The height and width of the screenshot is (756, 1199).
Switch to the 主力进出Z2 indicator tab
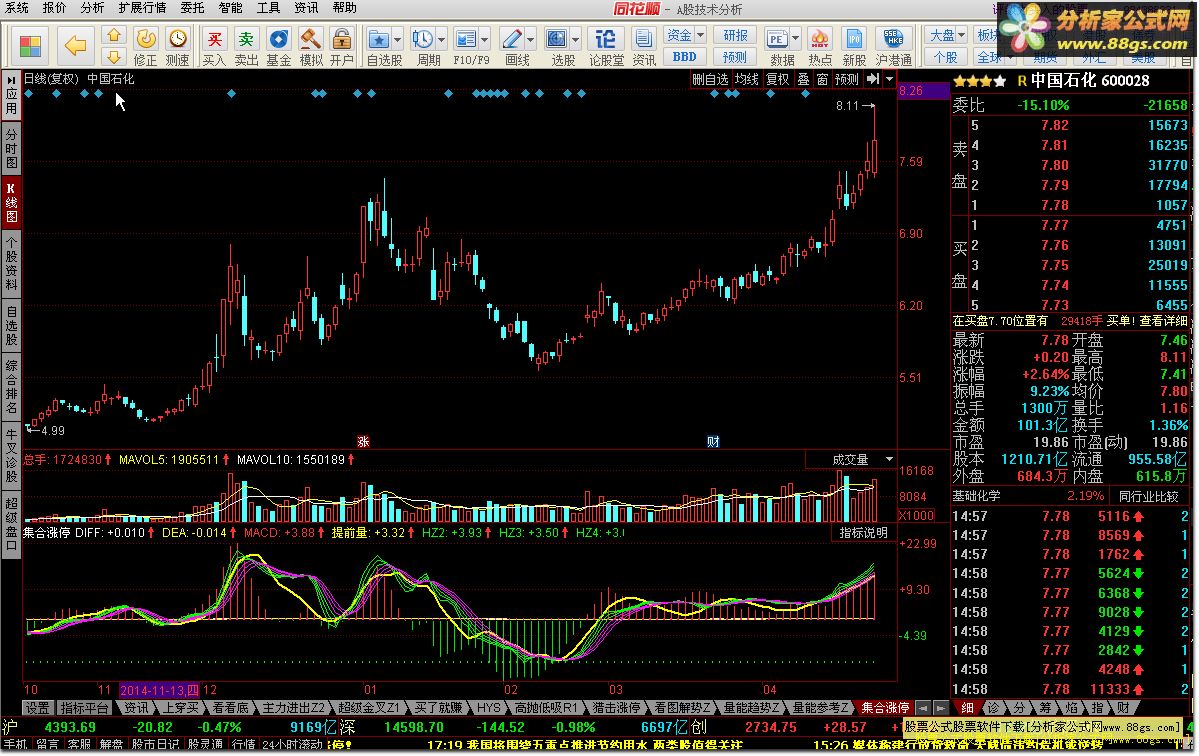(293, 708)
